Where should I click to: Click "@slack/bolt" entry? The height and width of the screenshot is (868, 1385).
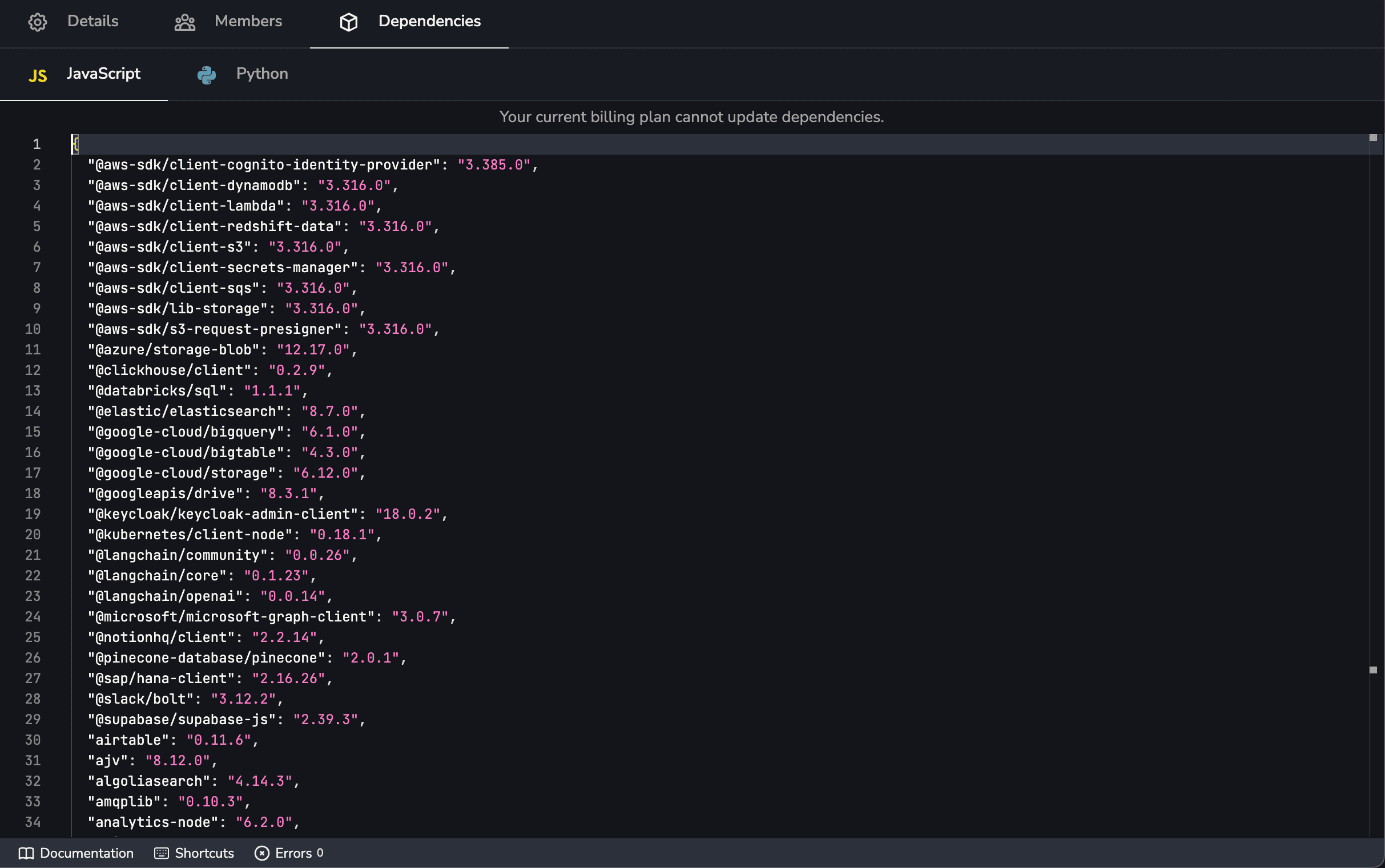tap(186, 699)
